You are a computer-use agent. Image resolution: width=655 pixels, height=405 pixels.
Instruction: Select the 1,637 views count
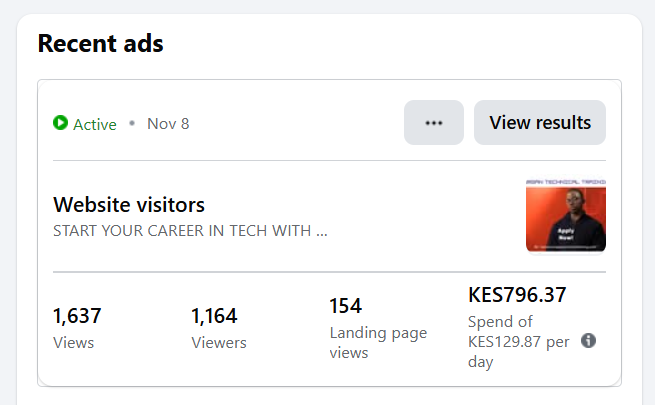[x=77, y=316]
